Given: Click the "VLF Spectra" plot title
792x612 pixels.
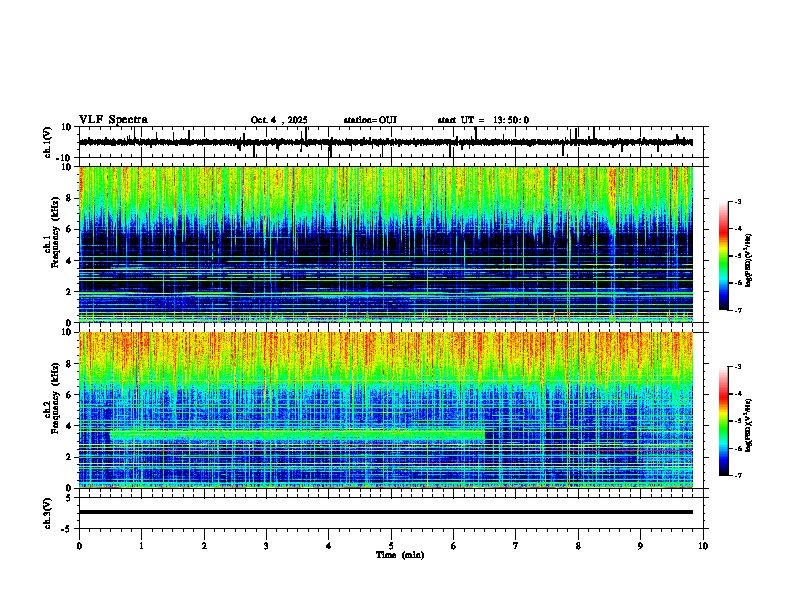Looking at the screenshot, I should coord(113,120).
